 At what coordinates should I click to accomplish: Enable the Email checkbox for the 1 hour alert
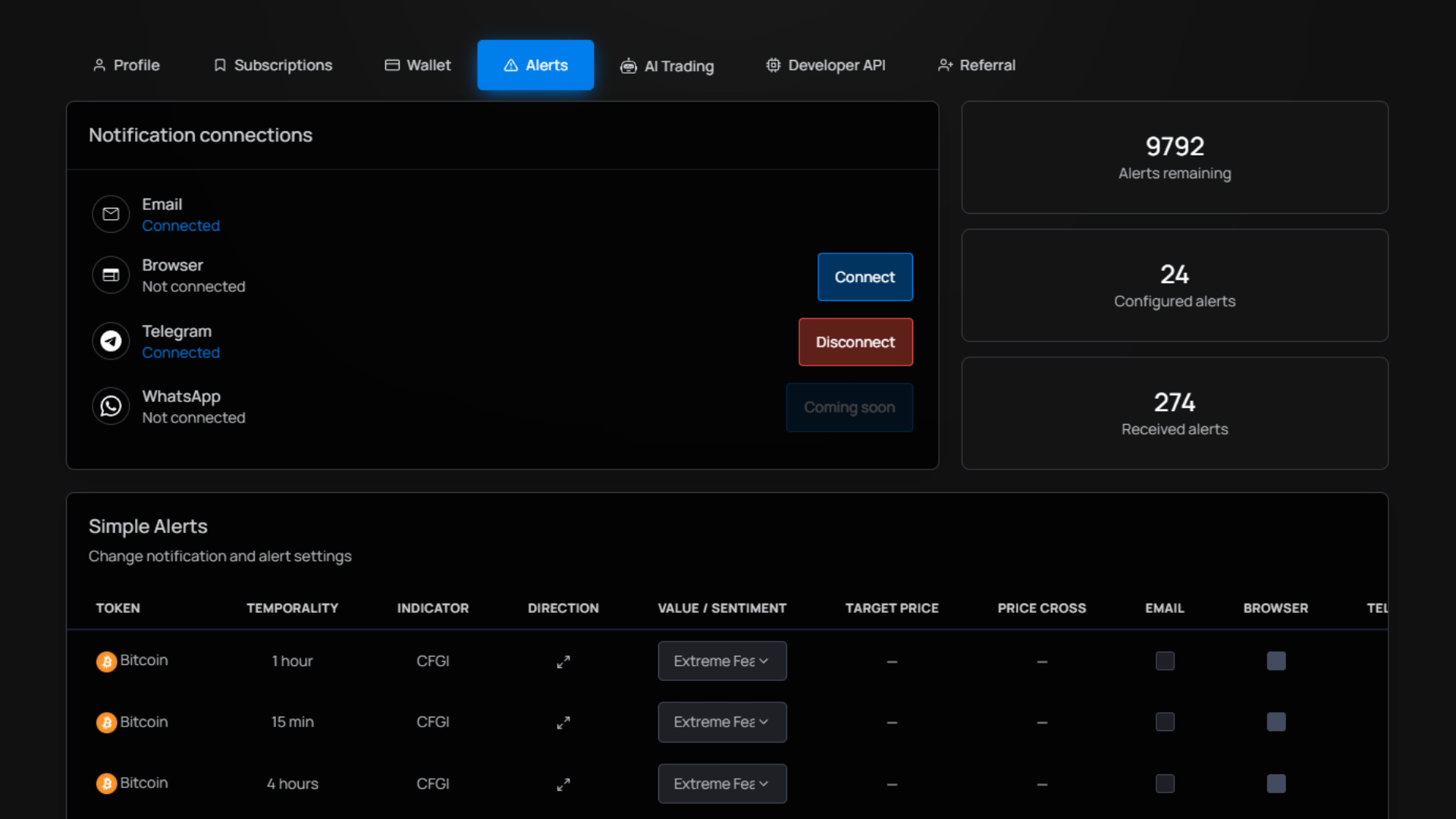(x=1165, y=661)
